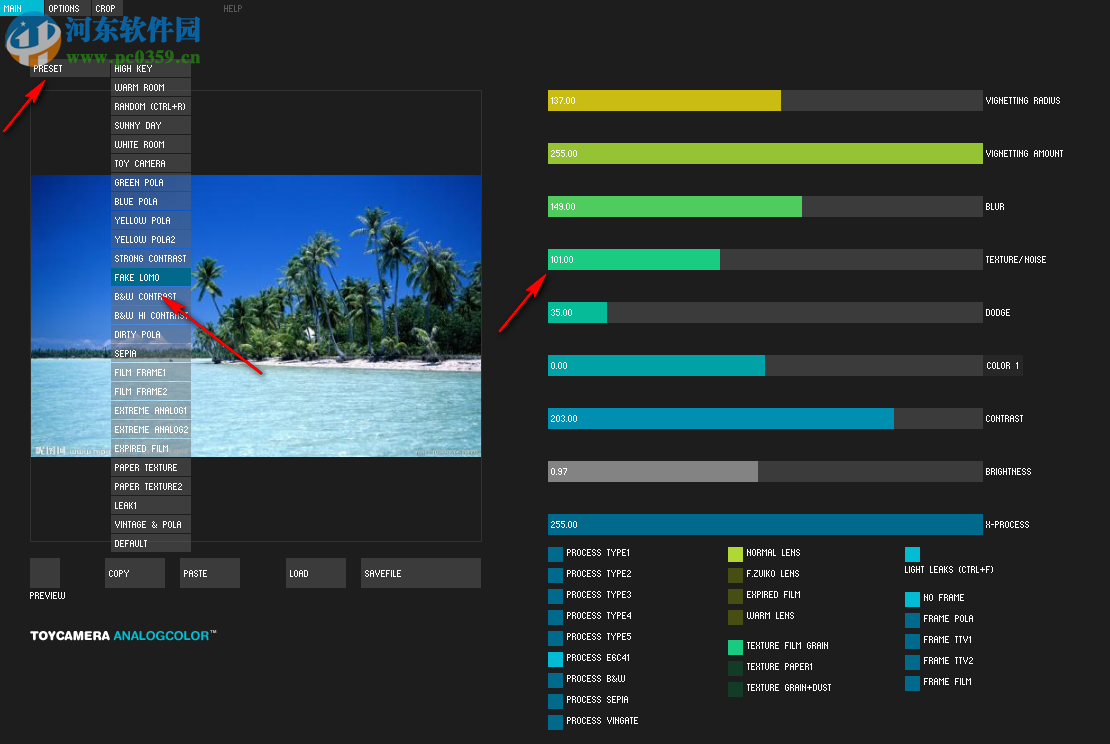This screenshot has width=1110, height=744.
Task: Enable PROCESS TYPE4 option
Action: tap(556, 617)
